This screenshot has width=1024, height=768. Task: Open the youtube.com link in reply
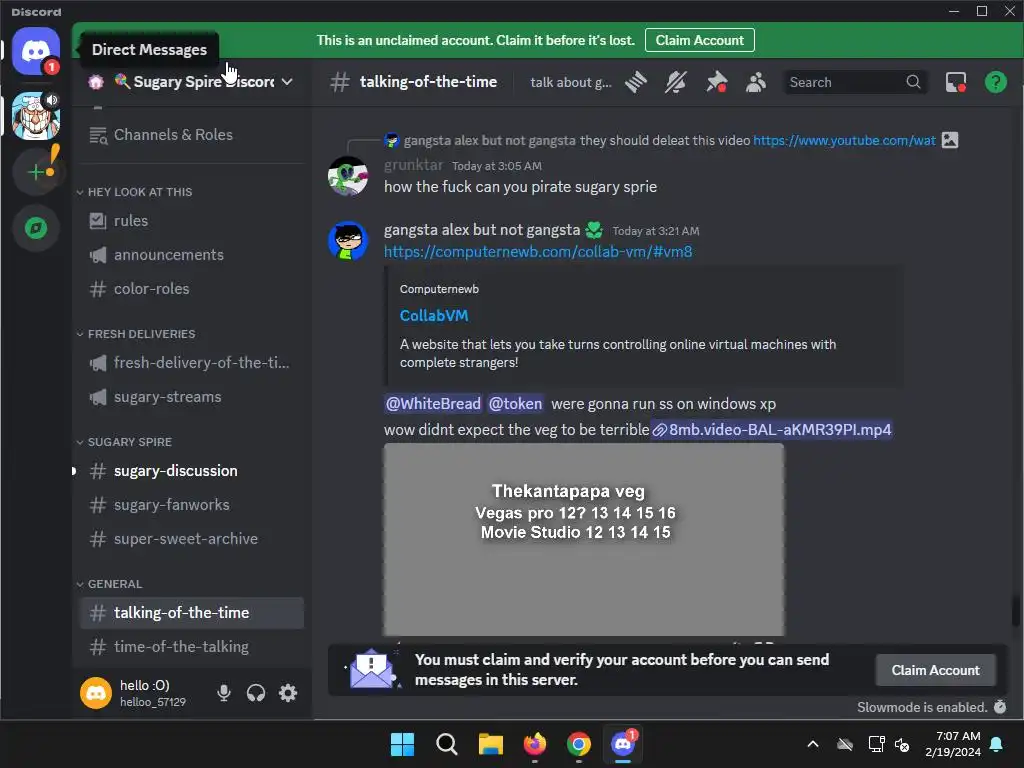tap(844, 140)
